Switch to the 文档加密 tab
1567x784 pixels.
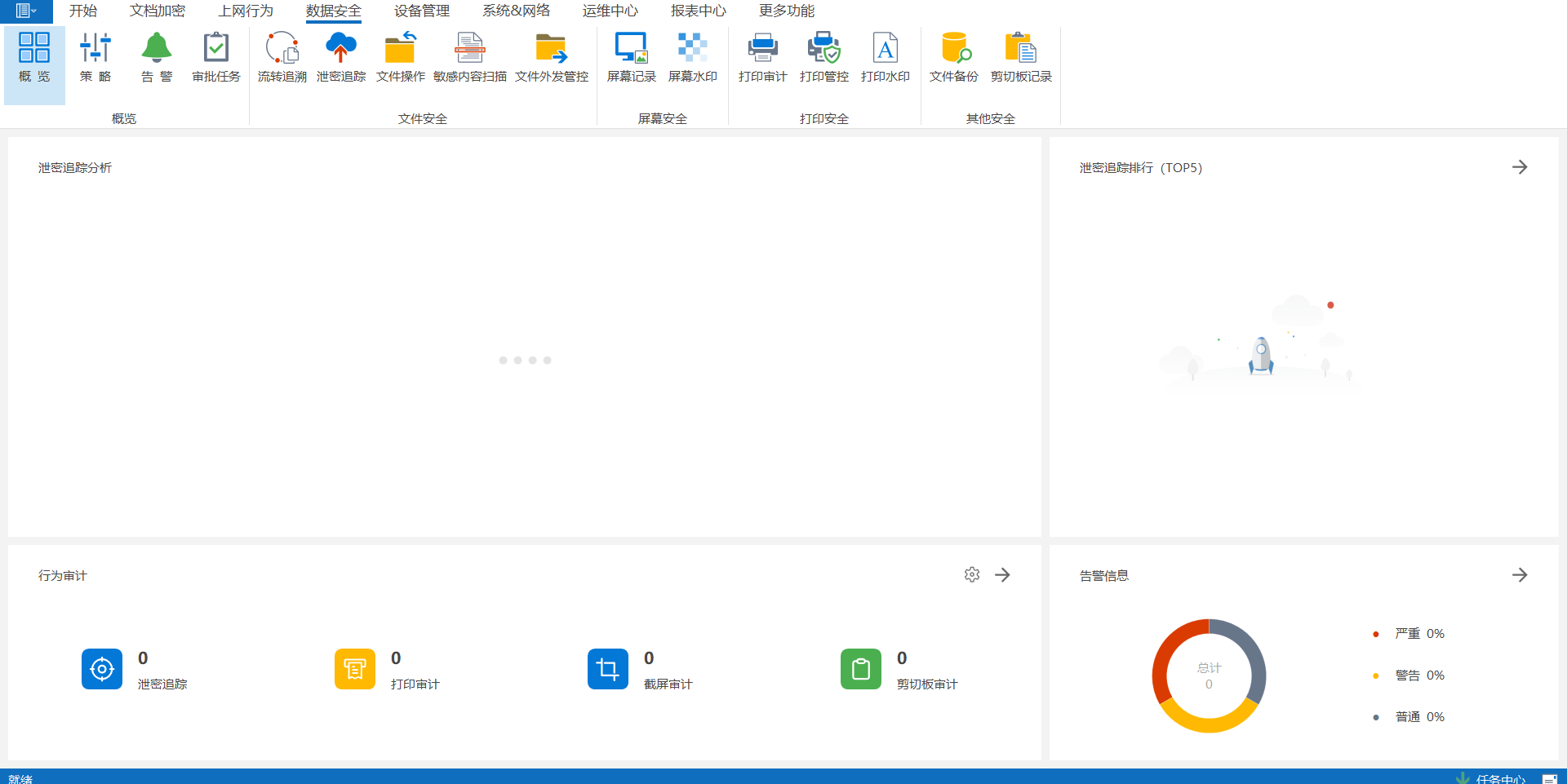158,11
